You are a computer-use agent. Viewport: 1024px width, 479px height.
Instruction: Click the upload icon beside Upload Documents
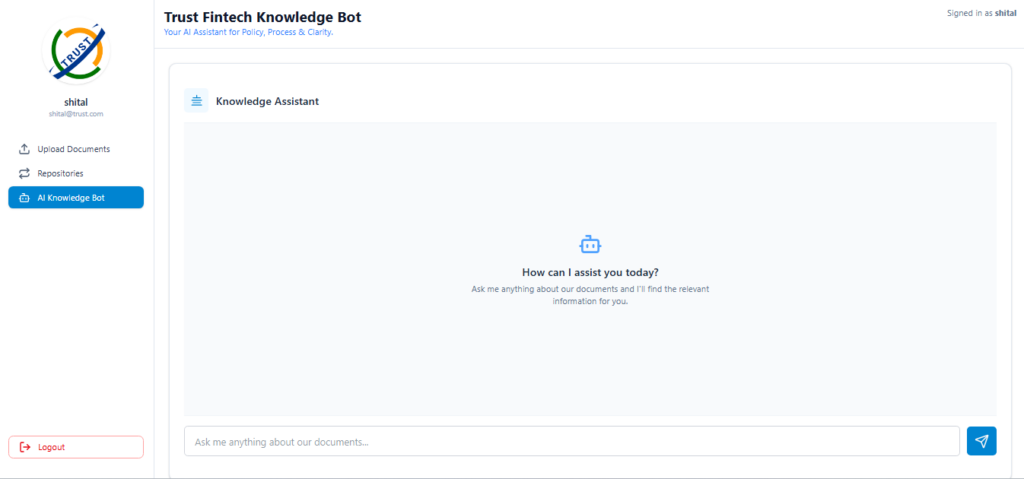[24, 149]
